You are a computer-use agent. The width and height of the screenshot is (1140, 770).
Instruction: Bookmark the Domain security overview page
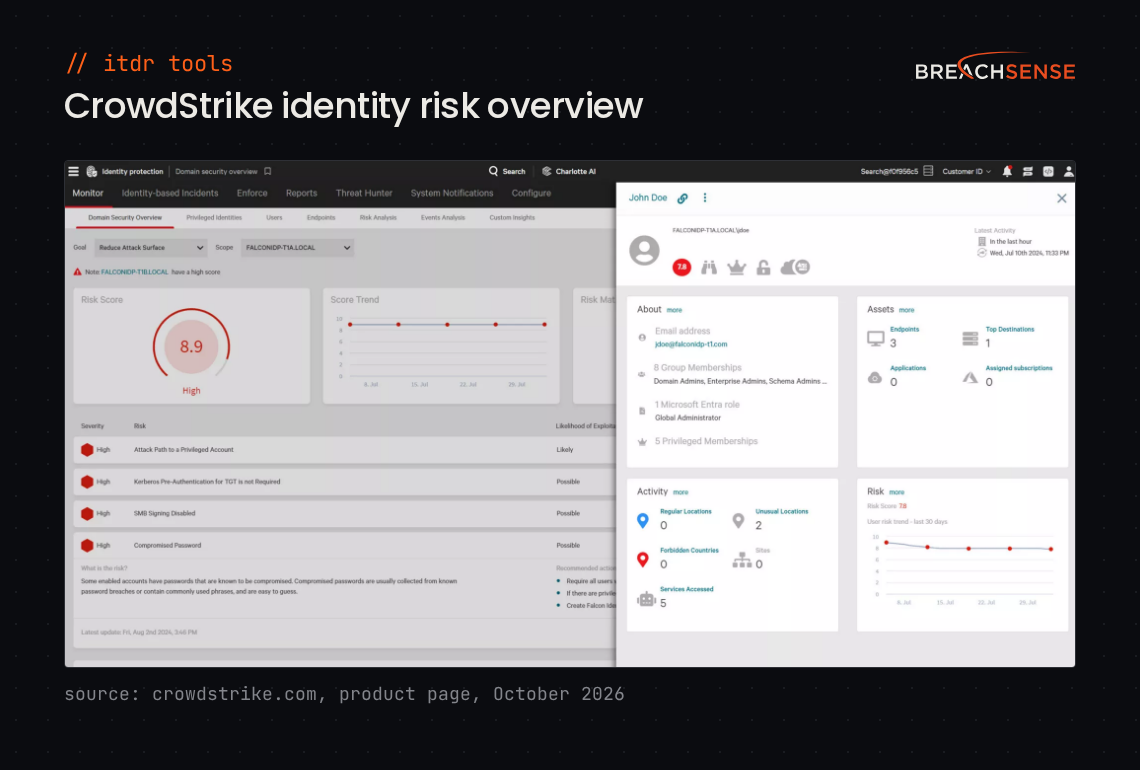coord(268,172)
